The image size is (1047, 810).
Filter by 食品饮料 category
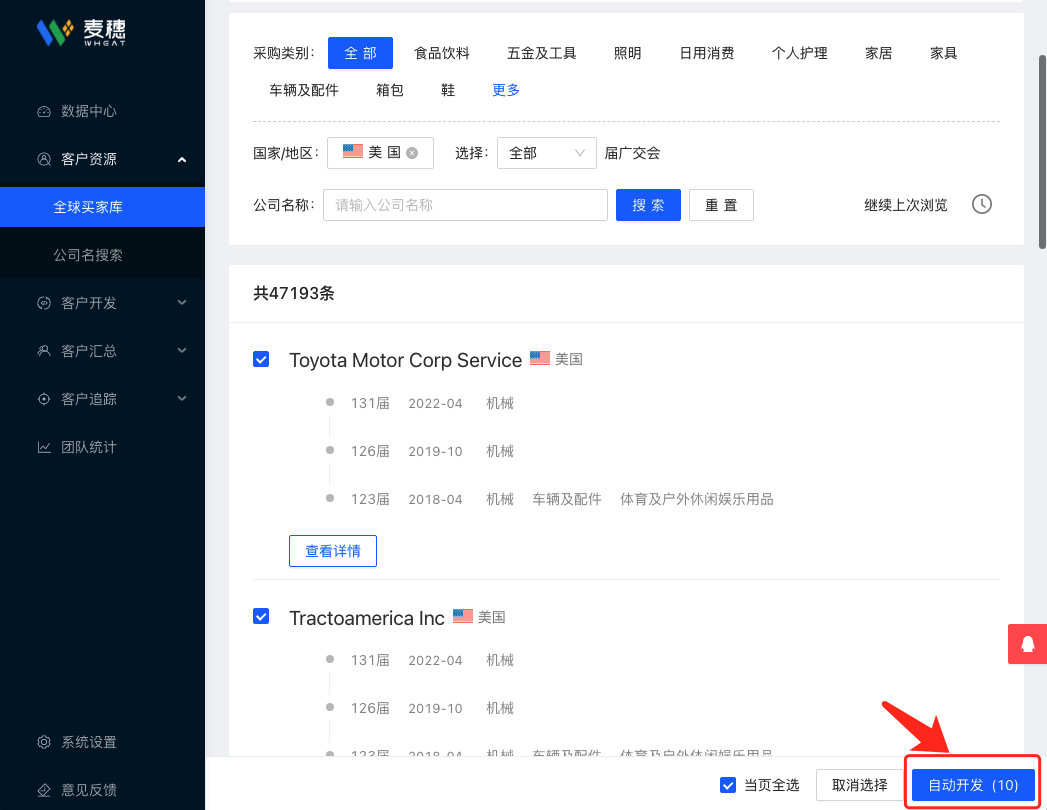tap(442, 53)
